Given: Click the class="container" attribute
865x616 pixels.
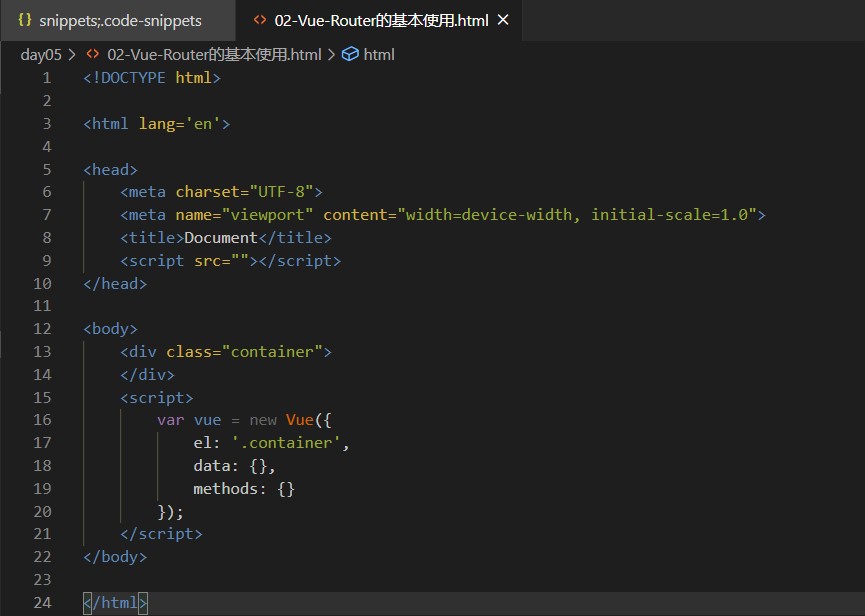Looking at the screenshot, I should (244, 352).
